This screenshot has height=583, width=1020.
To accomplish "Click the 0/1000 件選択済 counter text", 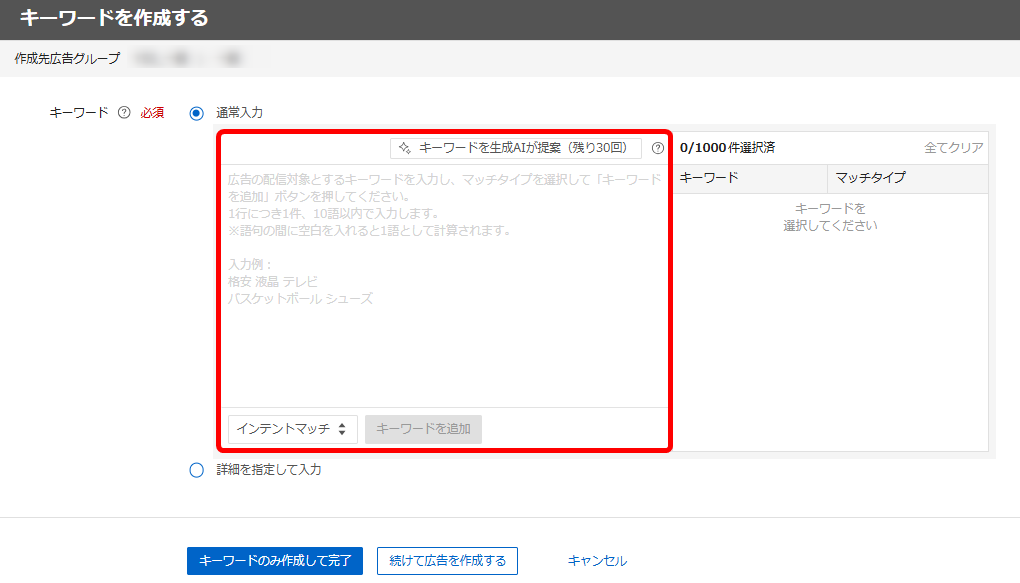I will point(727,148).
